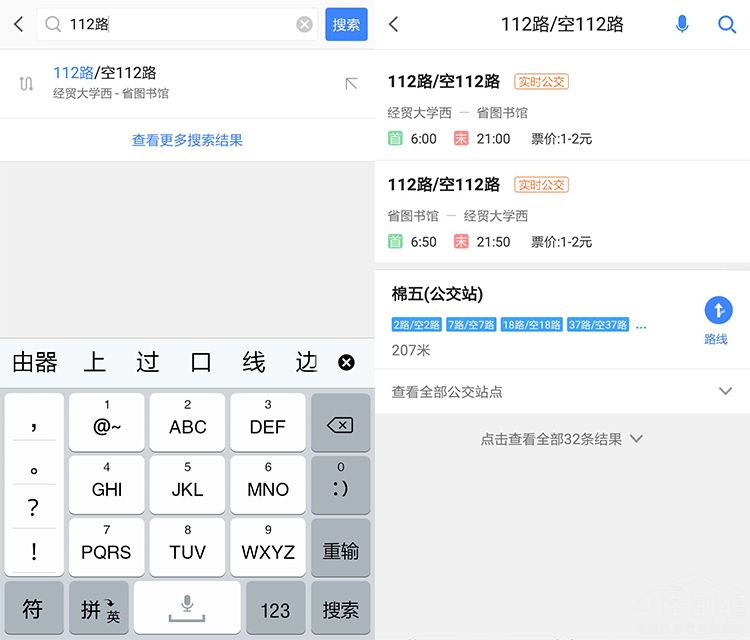Toggle 拼/英 input language key
This screenshot has height=640, width=750.
coord(99,608)
